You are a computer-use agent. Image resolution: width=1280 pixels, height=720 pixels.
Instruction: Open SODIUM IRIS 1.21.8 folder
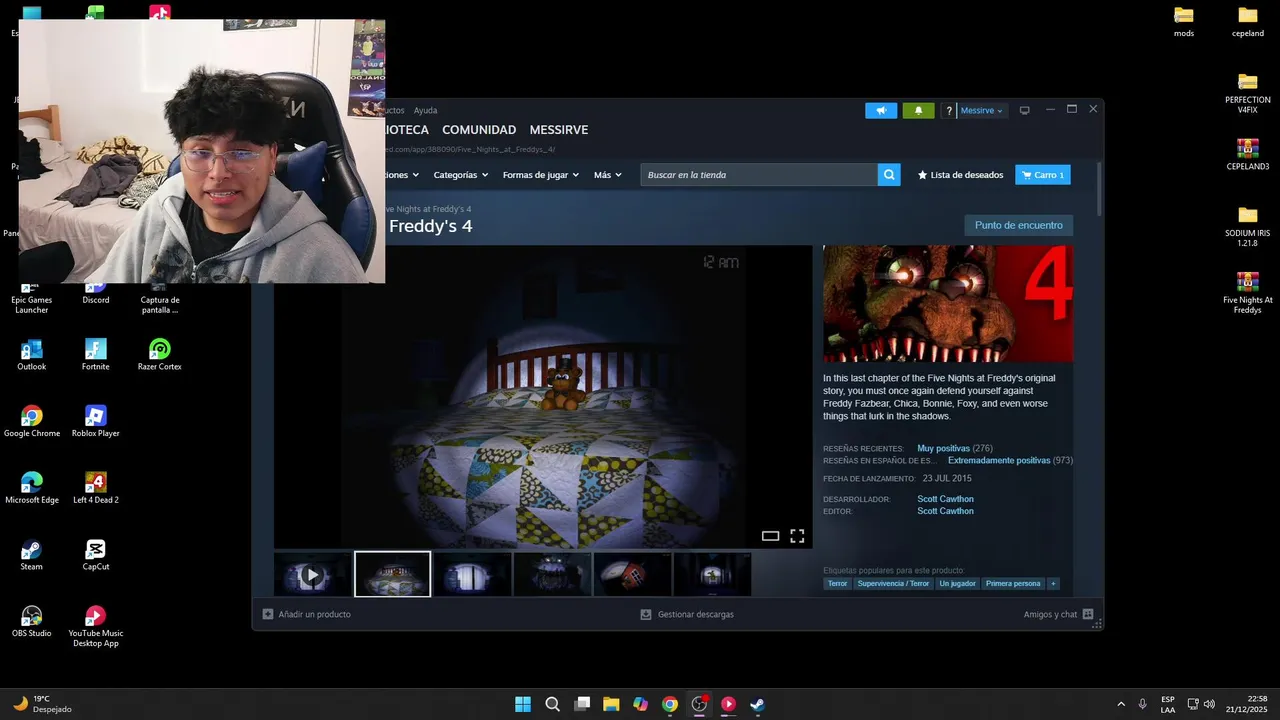click(x=1248, y=226)
